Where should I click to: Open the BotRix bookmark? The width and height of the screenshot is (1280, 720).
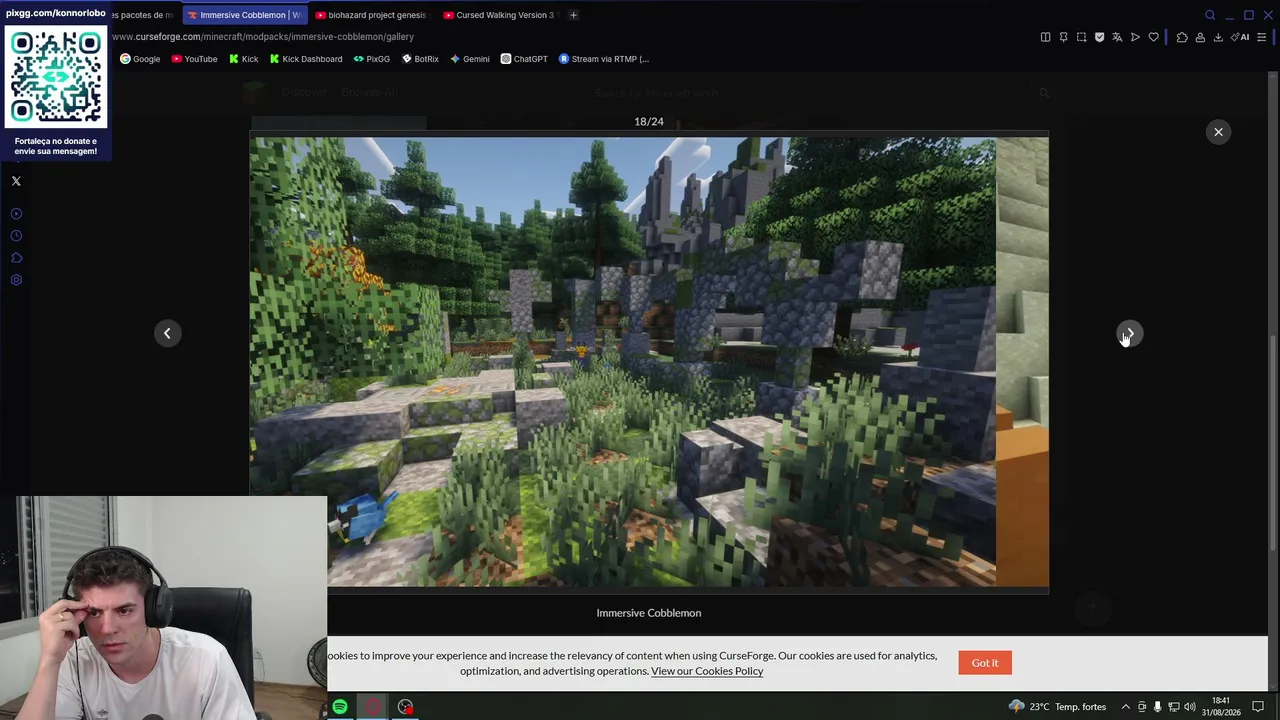tap(420, 59)
